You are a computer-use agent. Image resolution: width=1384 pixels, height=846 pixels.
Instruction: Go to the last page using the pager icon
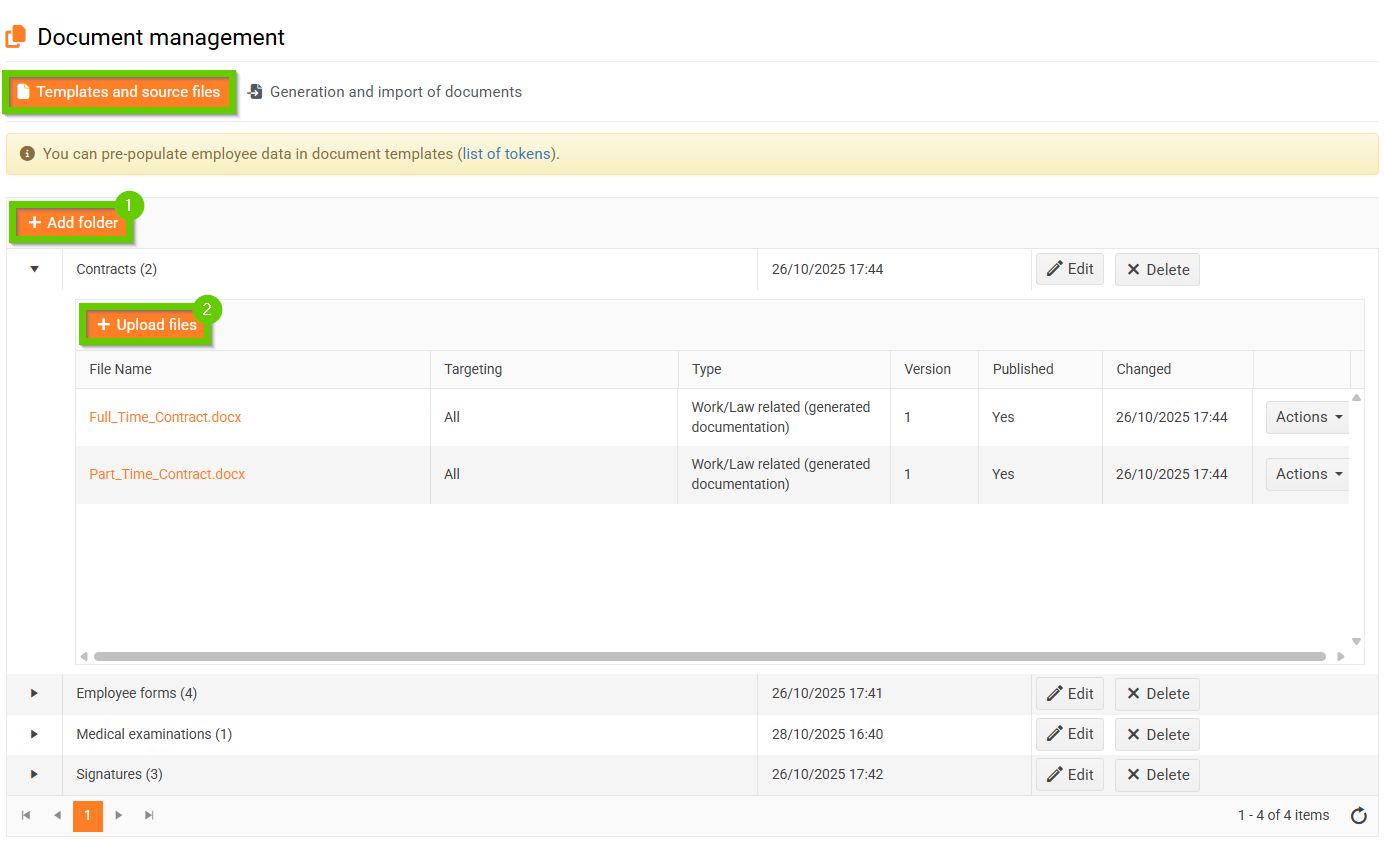pos(149,816)
